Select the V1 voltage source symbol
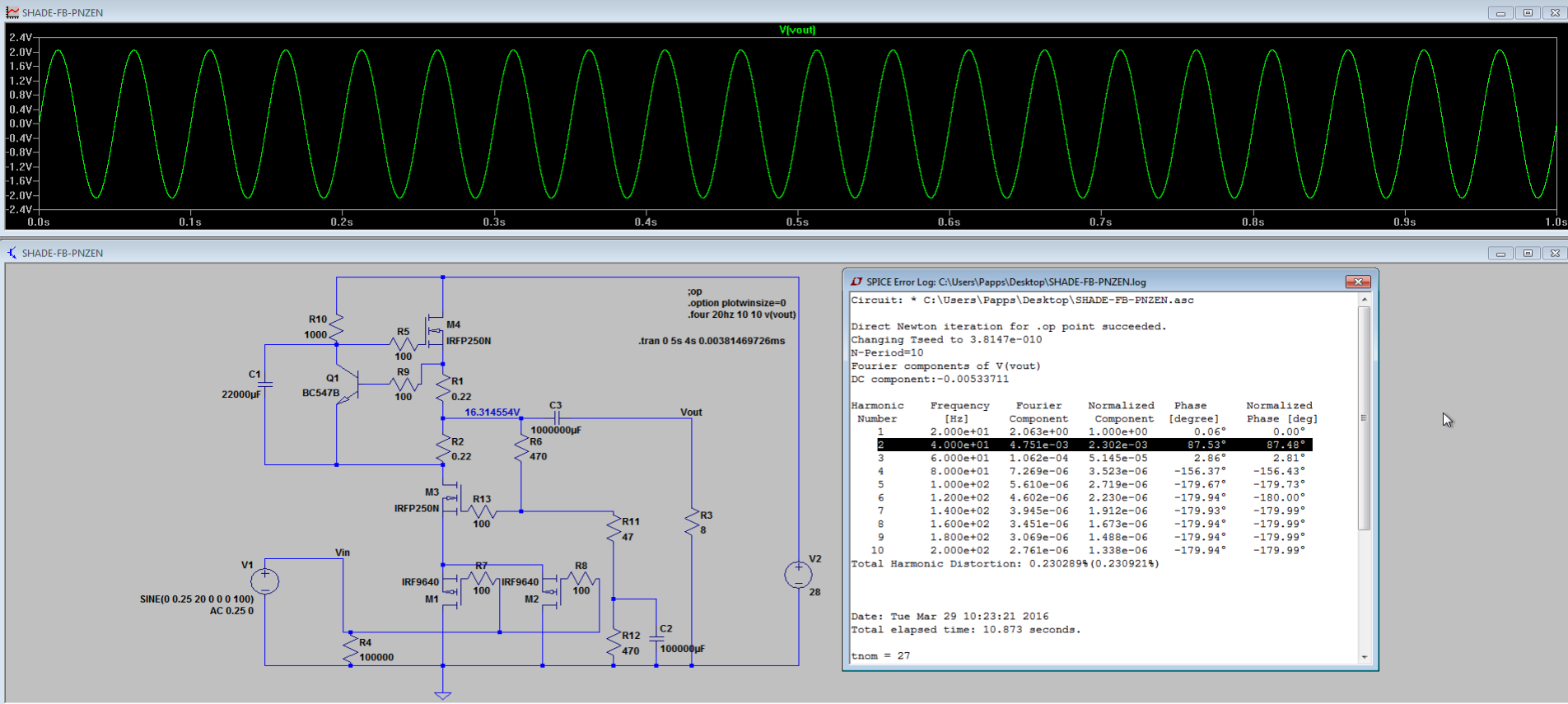The width and height of the screenshot is (1568, 704). point(265,581)
